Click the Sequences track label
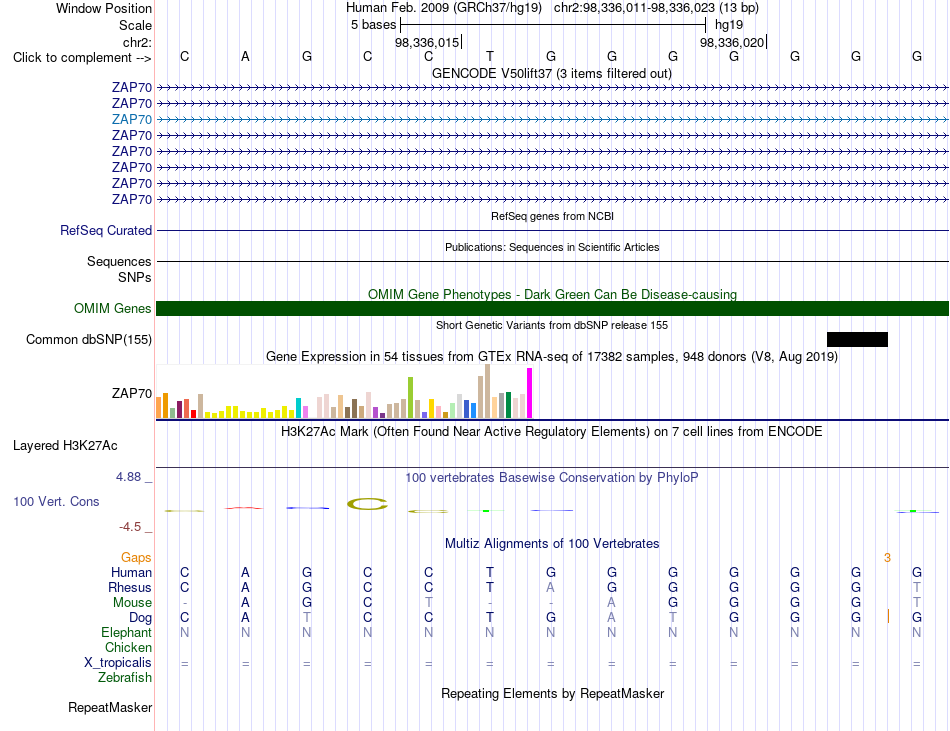Viewport: 950px width, 731px height. coord(119,262)
